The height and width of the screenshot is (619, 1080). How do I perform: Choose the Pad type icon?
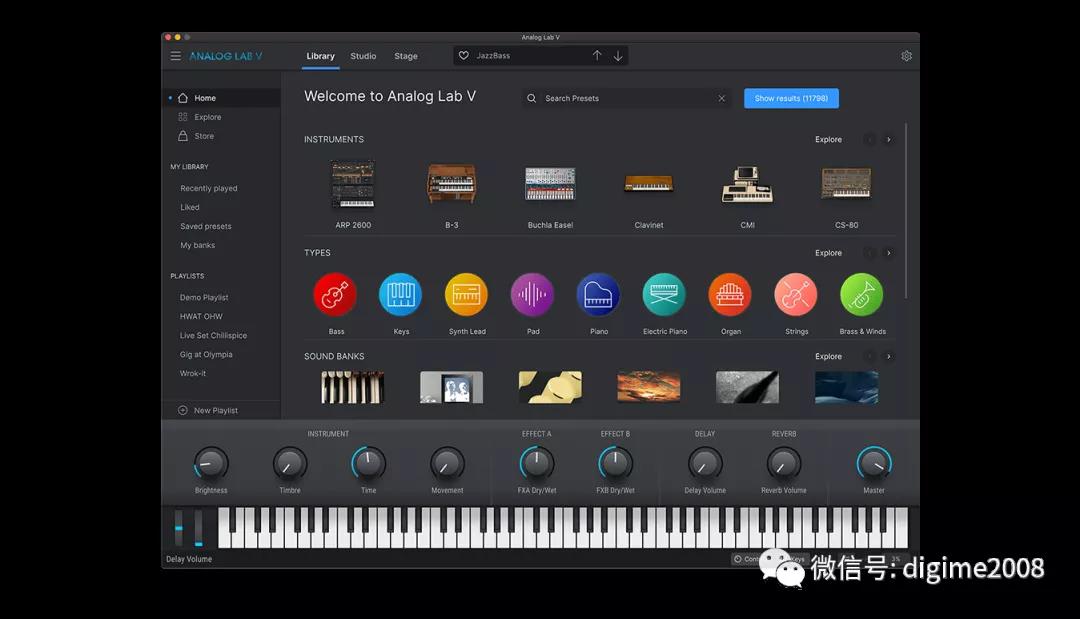(532, 295)
